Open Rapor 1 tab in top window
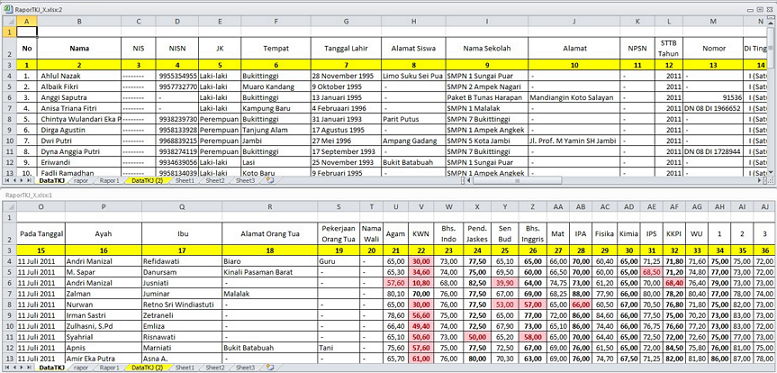The height and width of the screenshot is (373, 777). point(110,181)
